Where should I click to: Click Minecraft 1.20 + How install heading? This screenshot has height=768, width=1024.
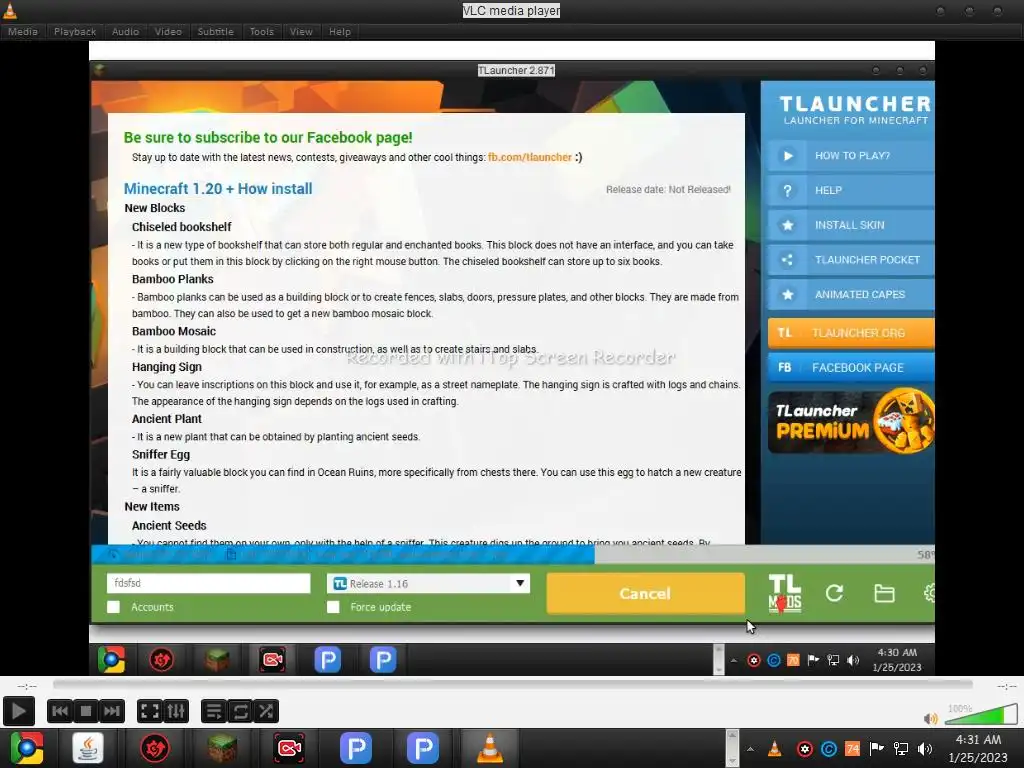pos(218,189)
